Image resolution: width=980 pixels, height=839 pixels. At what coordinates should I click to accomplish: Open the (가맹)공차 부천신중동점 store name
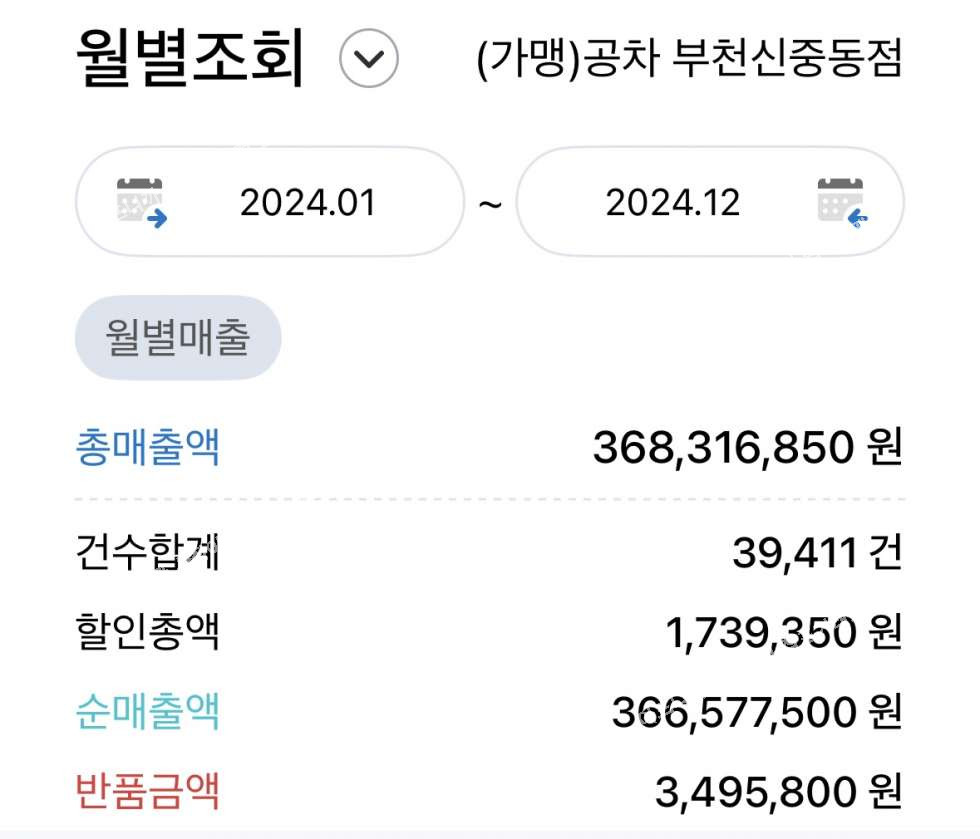pos(689,58)
